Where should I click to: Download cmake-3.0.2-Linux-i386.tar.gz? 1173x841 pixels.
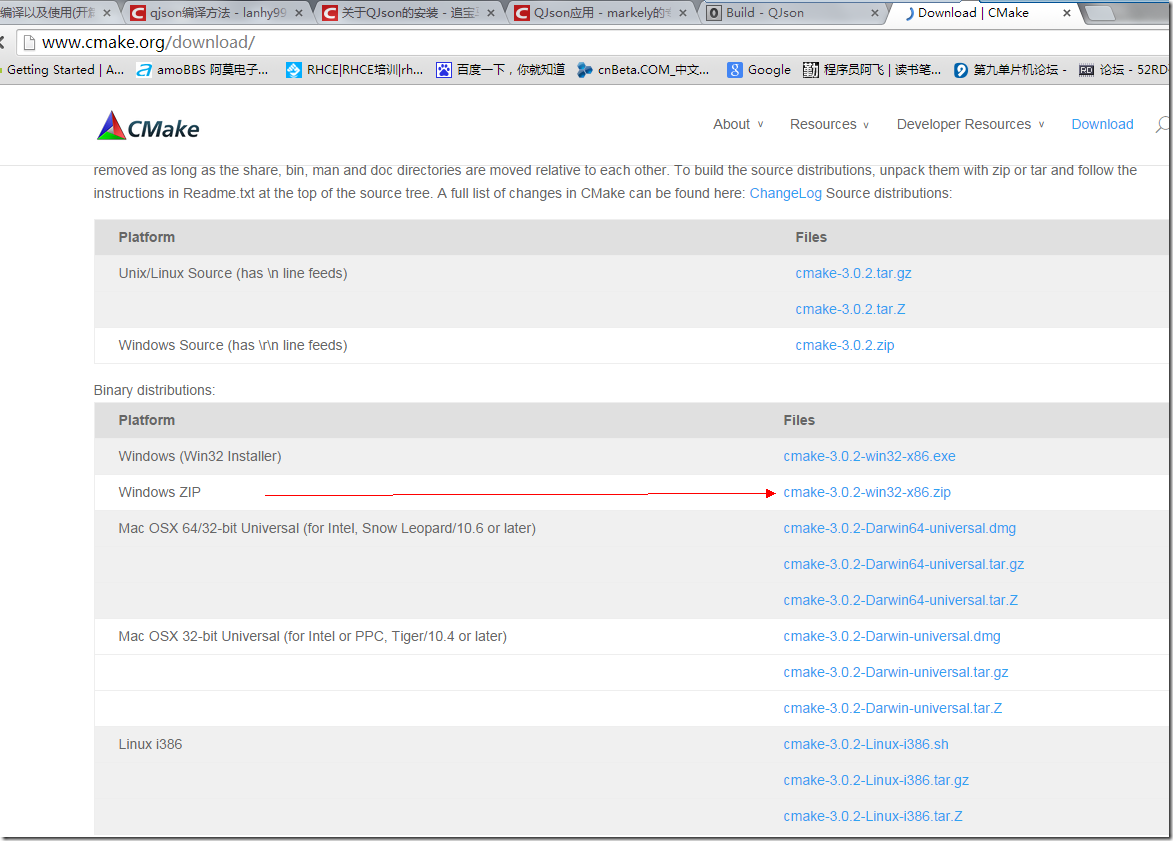tap(876, 780)
